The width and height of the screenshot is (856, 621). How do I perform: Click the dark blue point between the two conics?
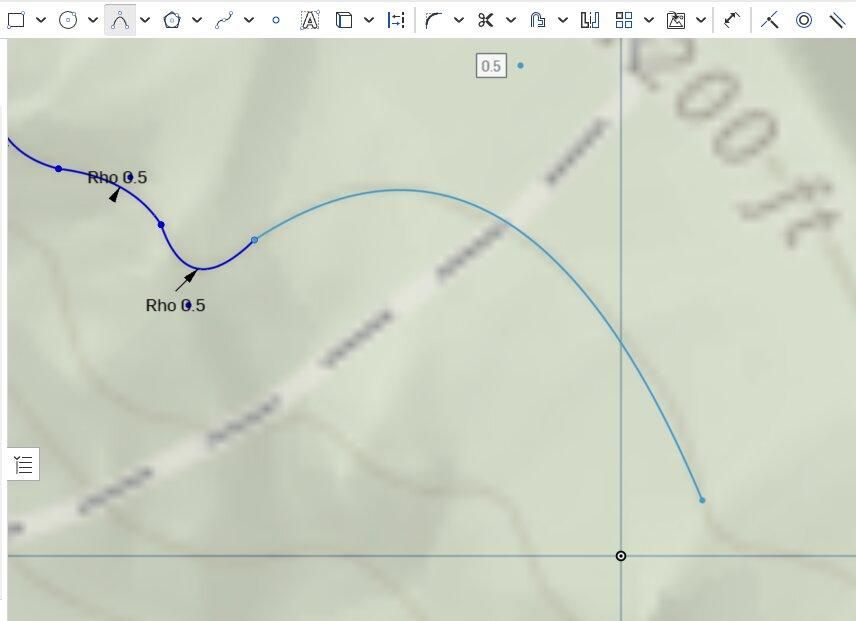tap(160, 224)
